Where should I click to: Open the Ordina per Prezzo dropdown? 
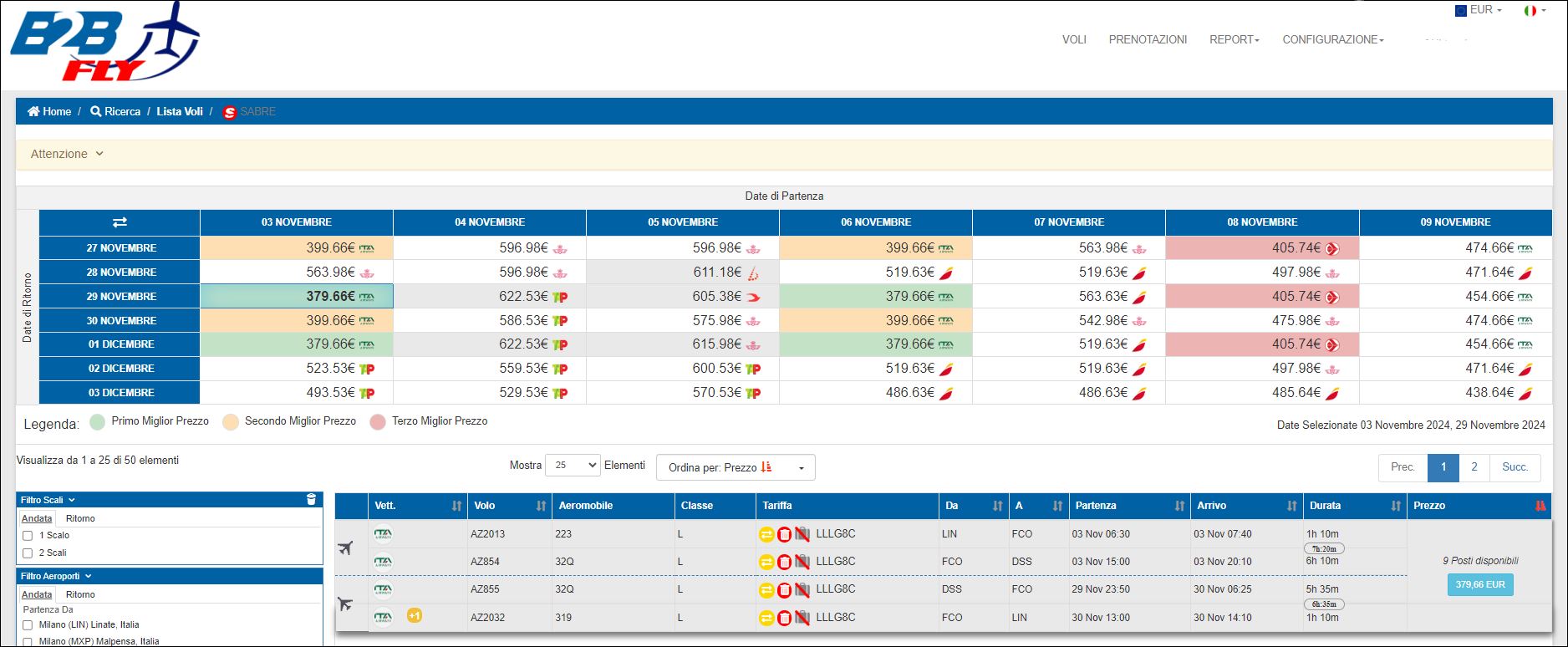point(735,467)
